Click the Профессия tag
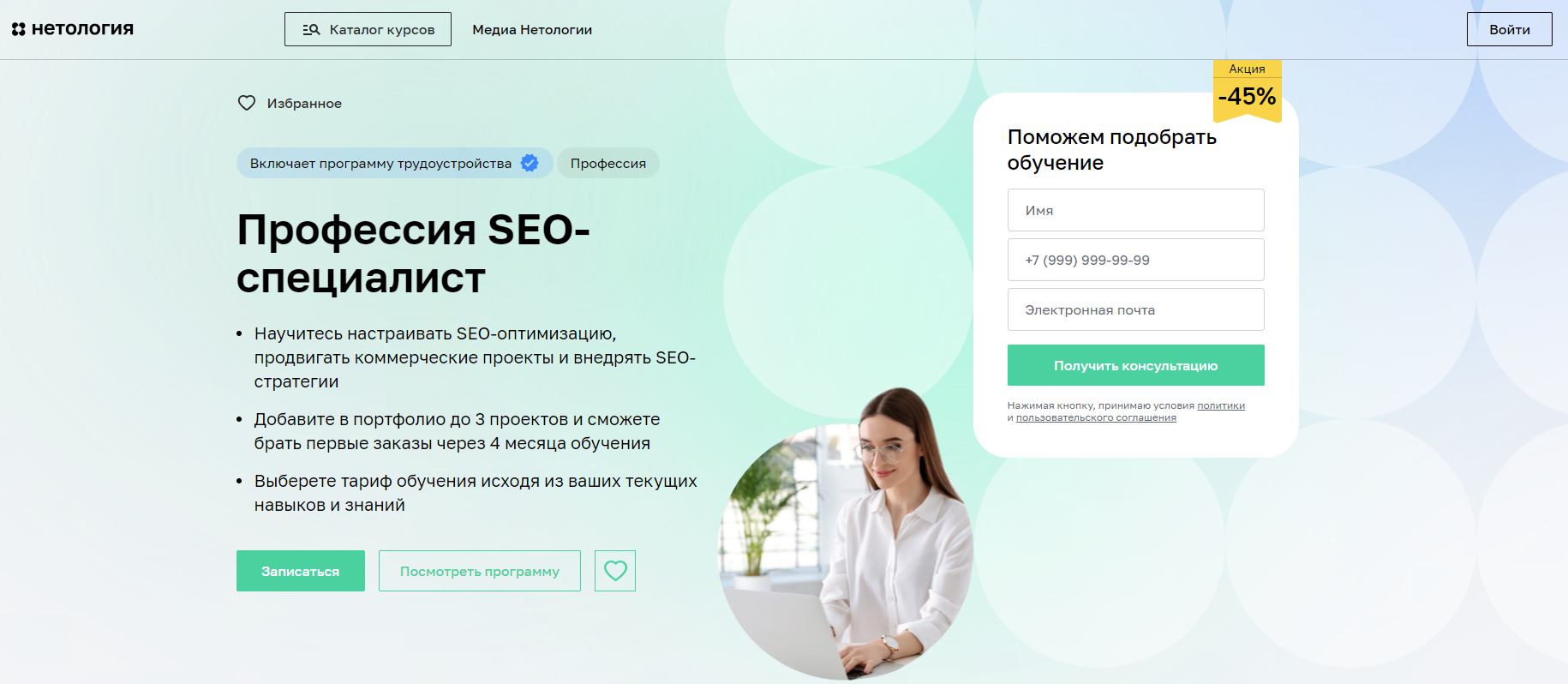This screenshot has width=1568, height=684. coord(608,163)
